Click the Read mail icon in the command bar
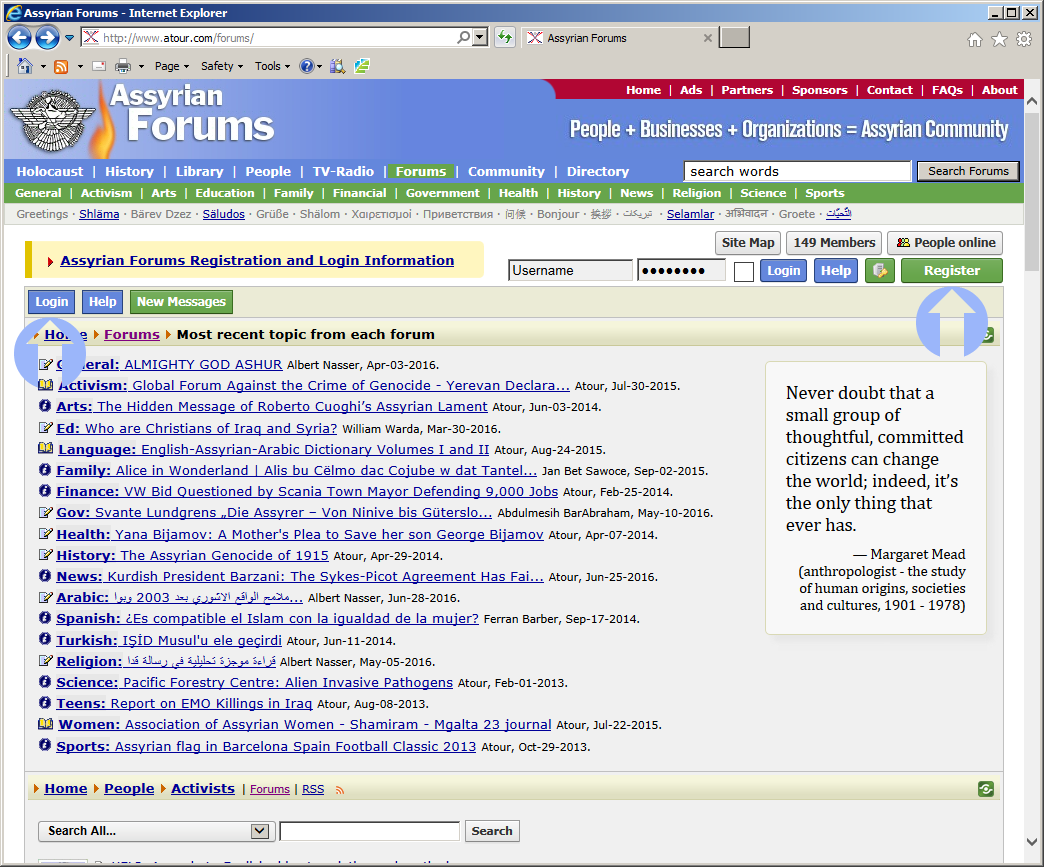This screenshot has width=1044, height=867. [x=99, y=66]
